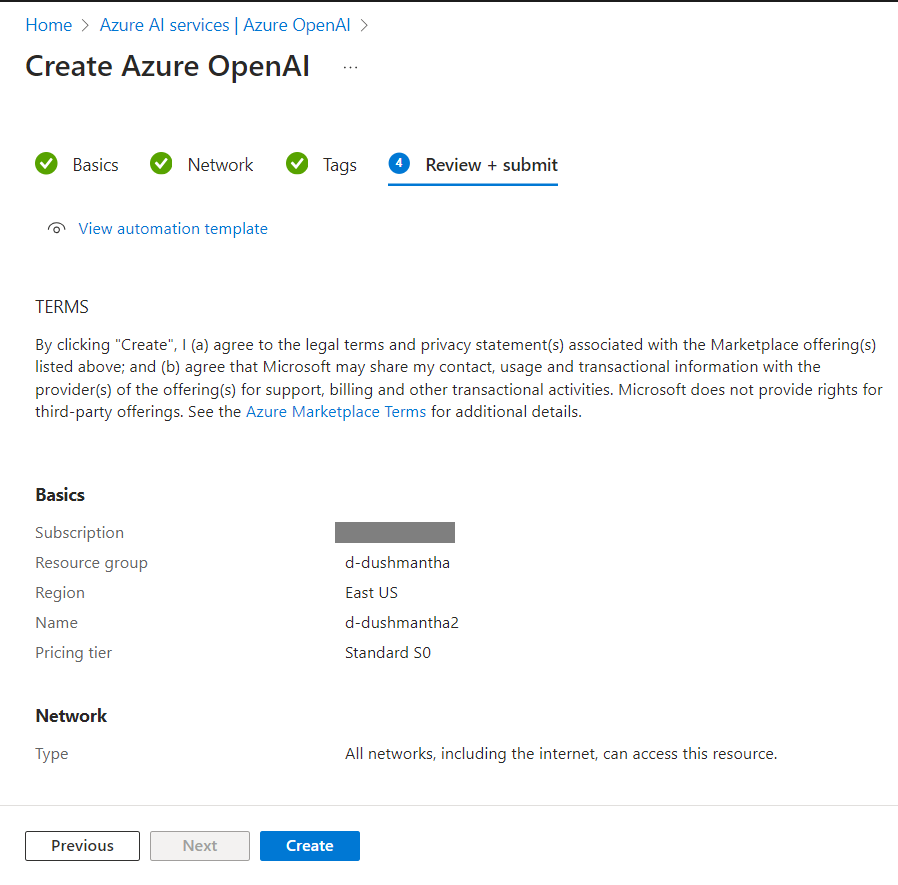Click the masked Subscription value
Viewport: 898px width, 885px height.
click(x=394, y=532)
